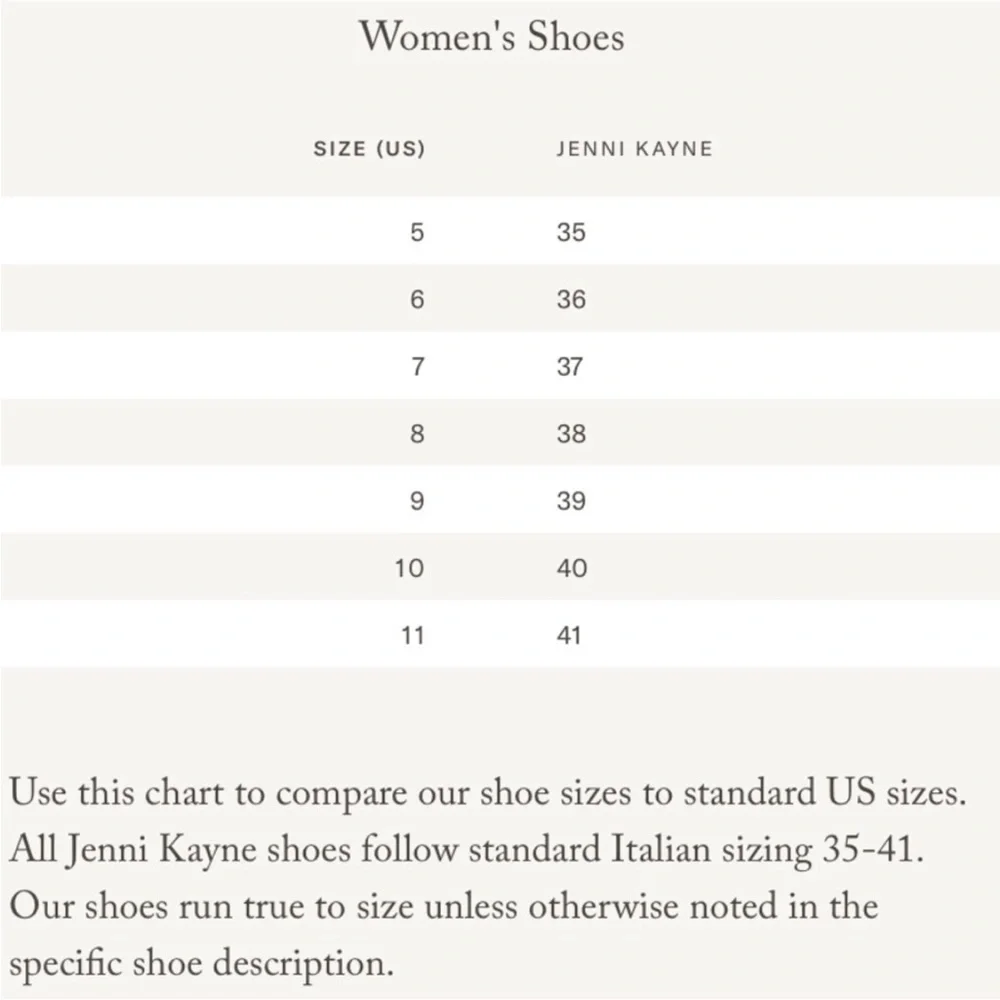
Task: Click the 'Use this chart to compare' sentence
Action: click(x=488, y=794)
